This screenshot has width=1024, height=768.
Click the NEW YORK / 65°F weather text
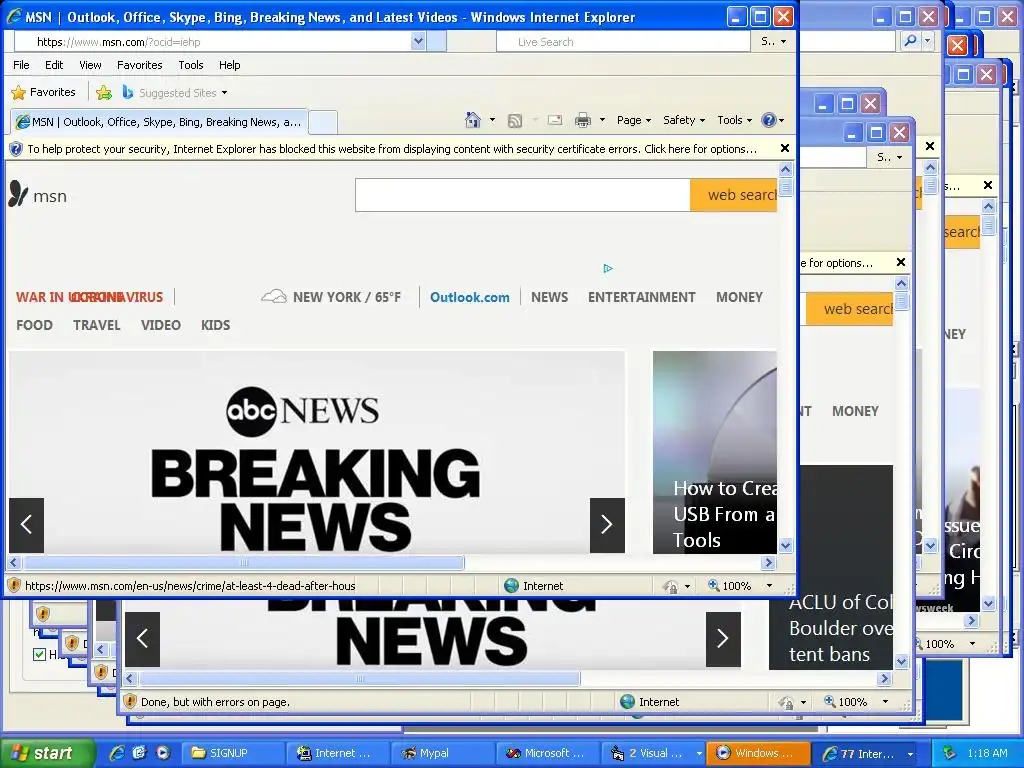[347, 297]
